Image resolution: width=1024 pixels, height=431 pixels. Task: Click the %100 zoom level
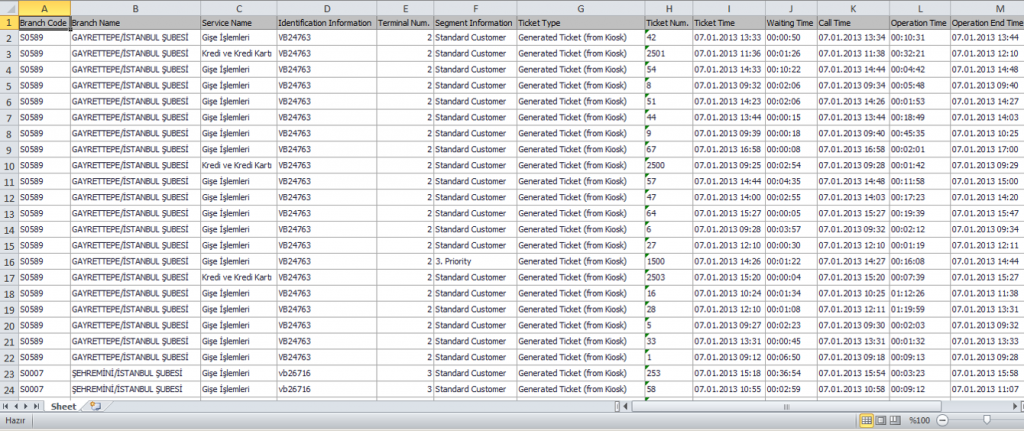coord(920,420)
